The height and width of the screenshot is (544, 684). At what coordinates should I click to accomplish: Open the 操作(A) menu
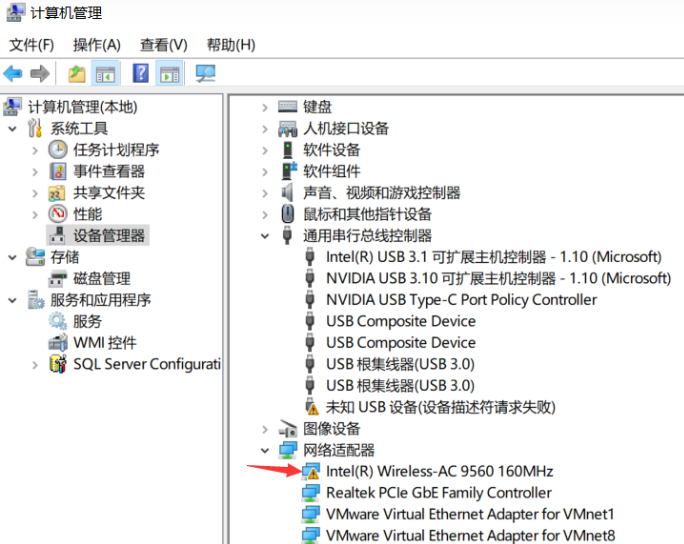97,45
